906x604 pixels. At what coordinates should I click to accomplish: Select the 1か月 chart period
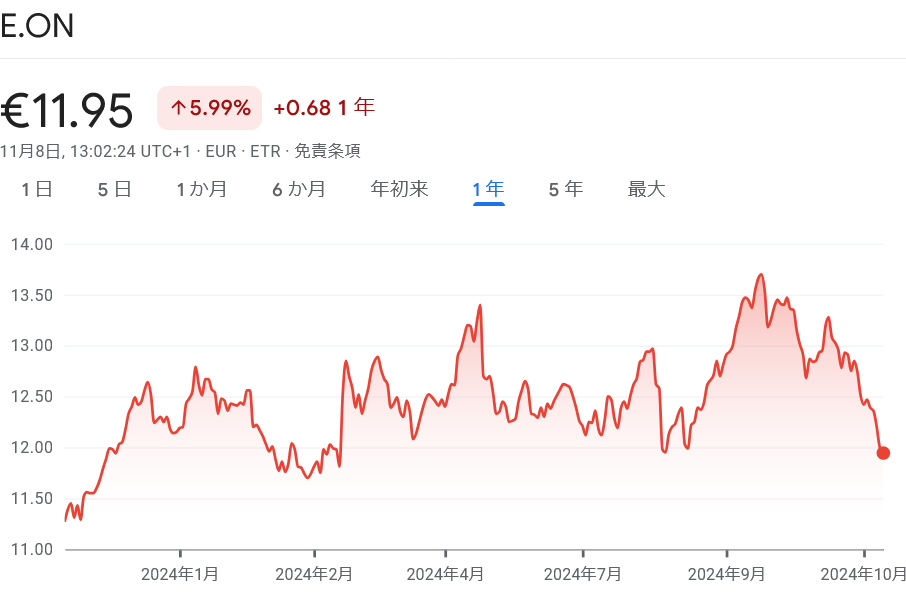[201, 188]
